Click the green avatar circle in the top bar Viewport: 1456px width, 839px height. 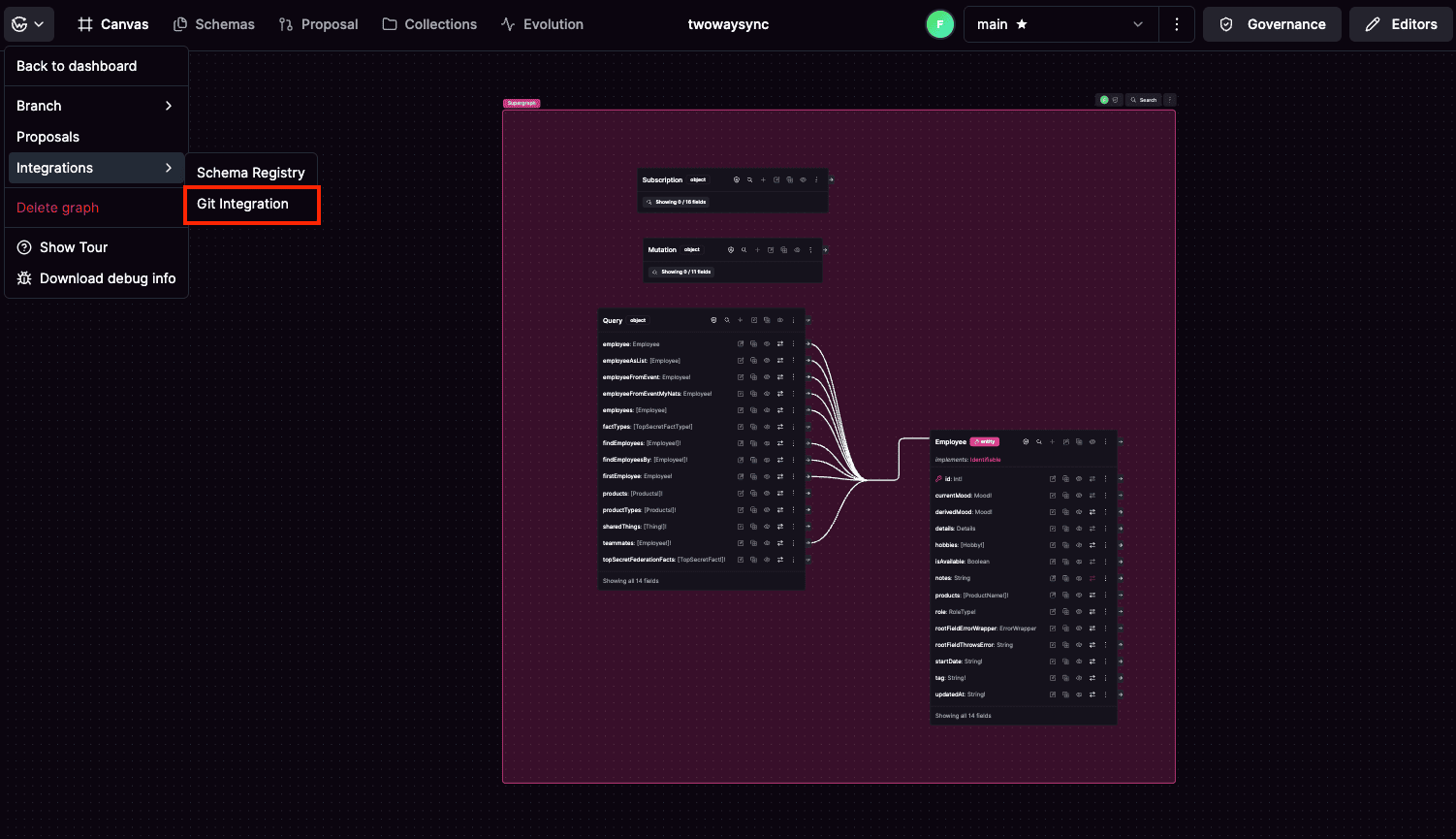click(x=939, y=23)
